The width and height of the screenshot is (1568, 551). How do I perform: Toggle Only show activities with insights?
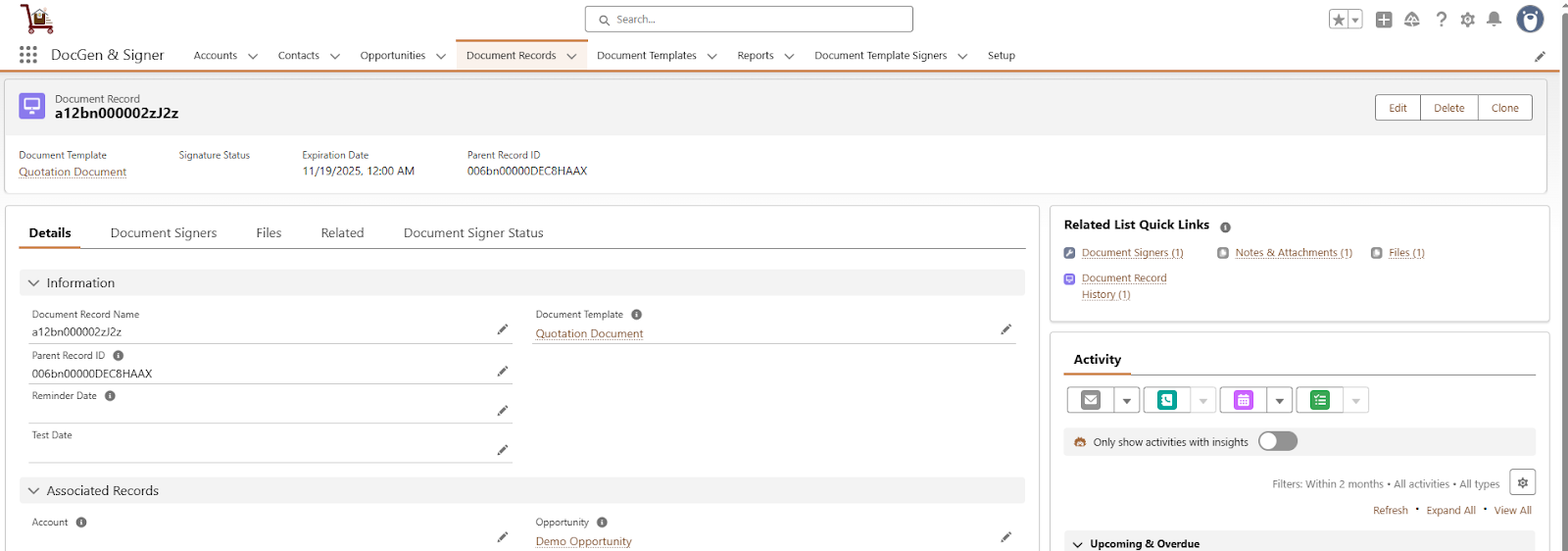(x=1277, y=441)
